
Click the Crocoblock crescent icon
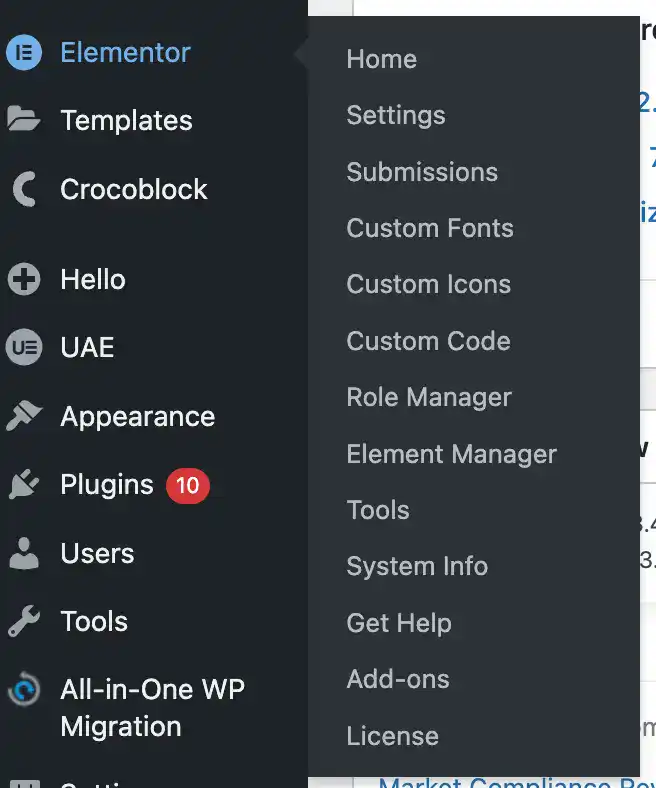[25, 189]
